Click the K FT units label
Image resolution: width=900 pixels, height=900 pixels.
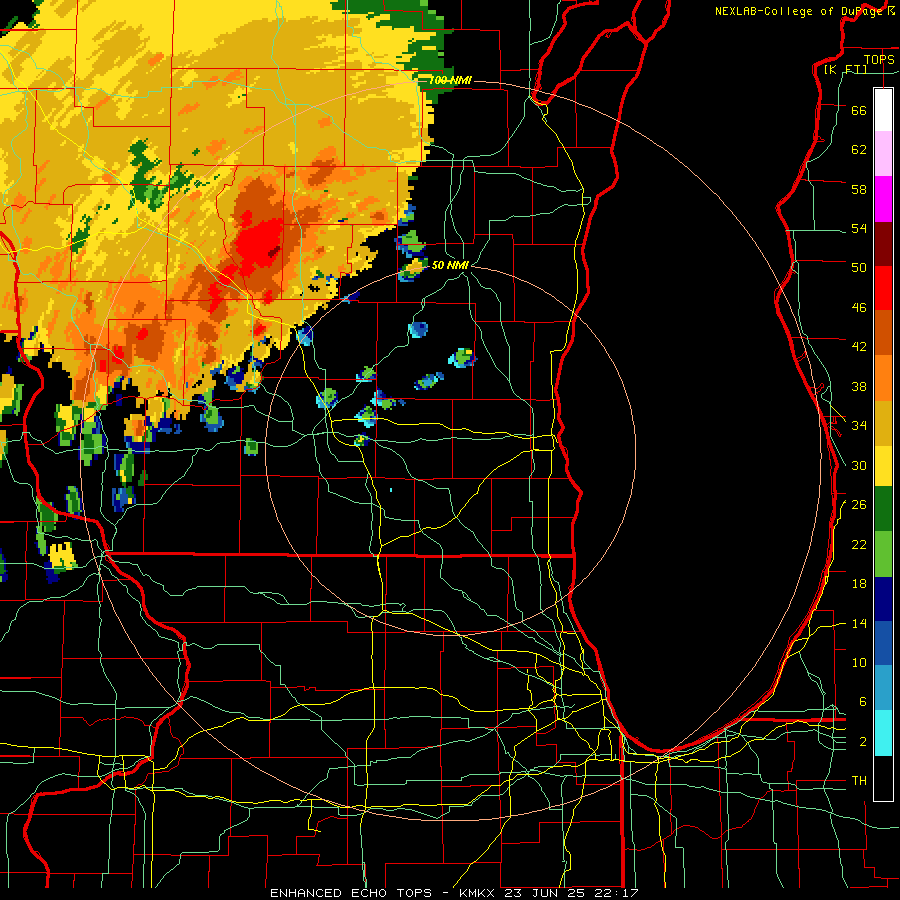point(845,69)
